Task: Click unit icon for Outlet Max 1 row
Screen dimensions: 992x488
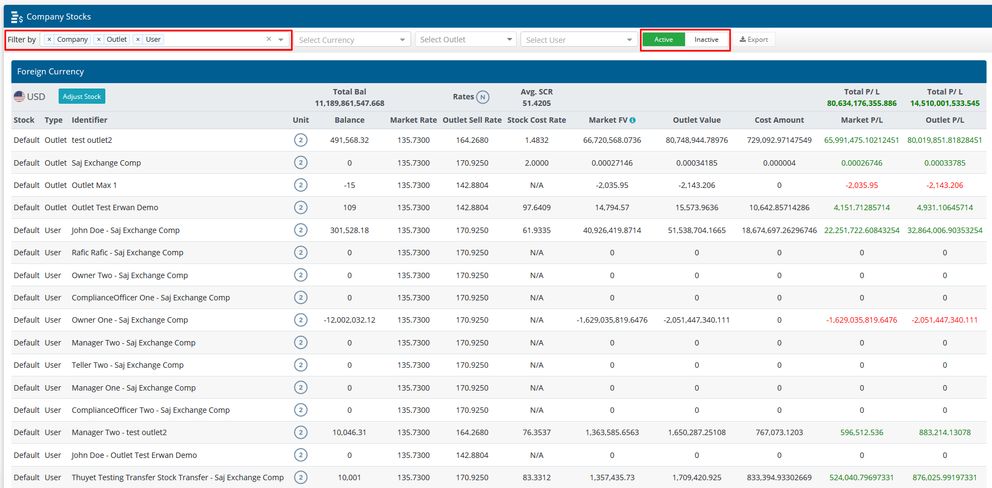Action: 301,185
